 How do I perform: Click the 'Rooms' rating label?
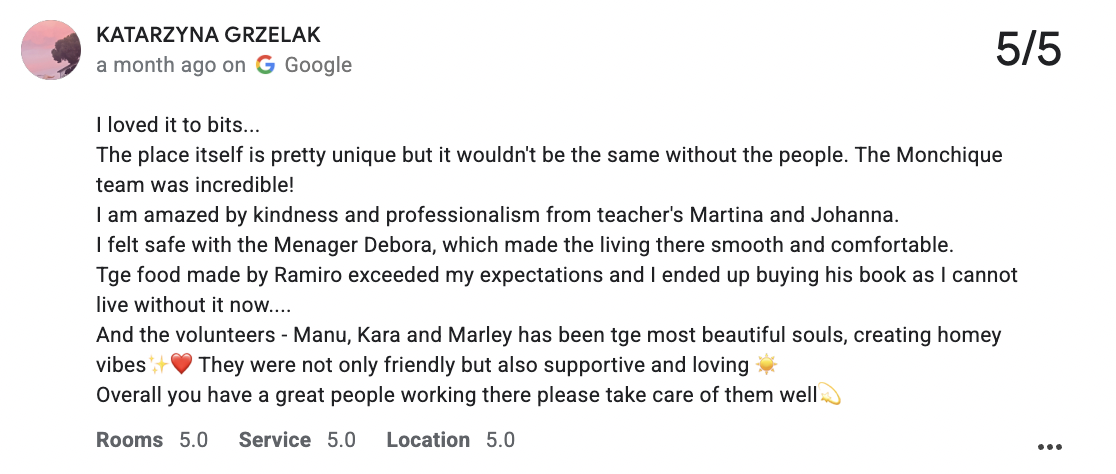(130, 440)
